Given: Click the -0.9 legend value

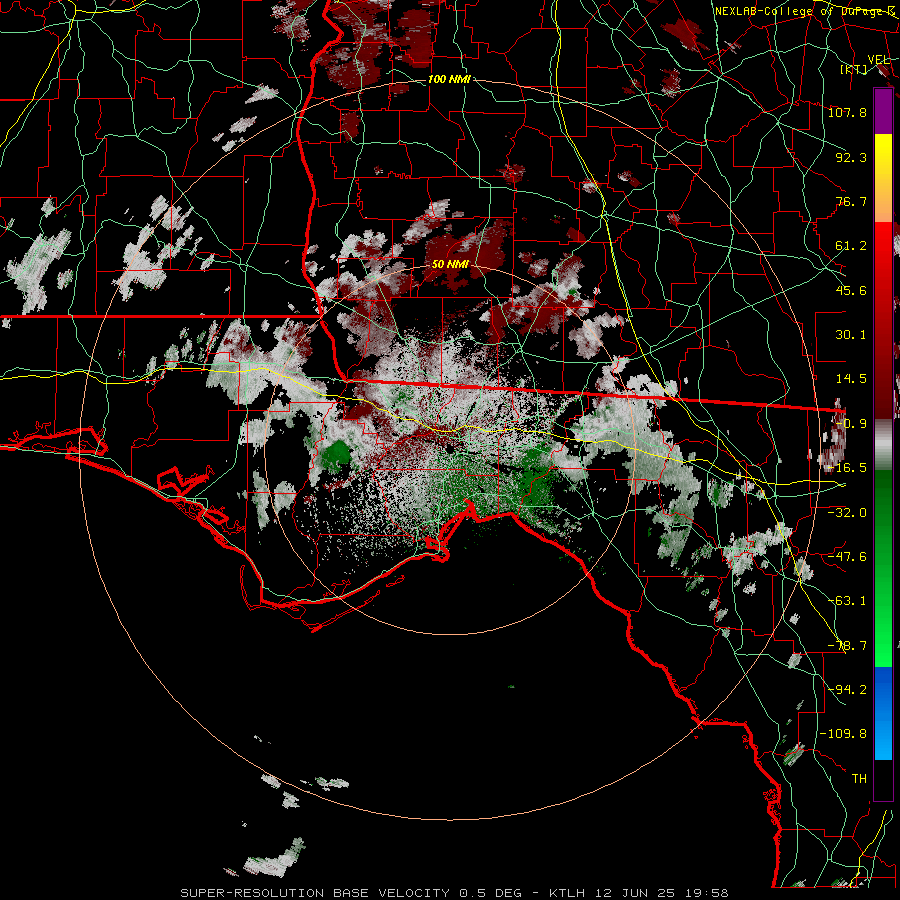Looking at the screenshot, I should [851, 424].
